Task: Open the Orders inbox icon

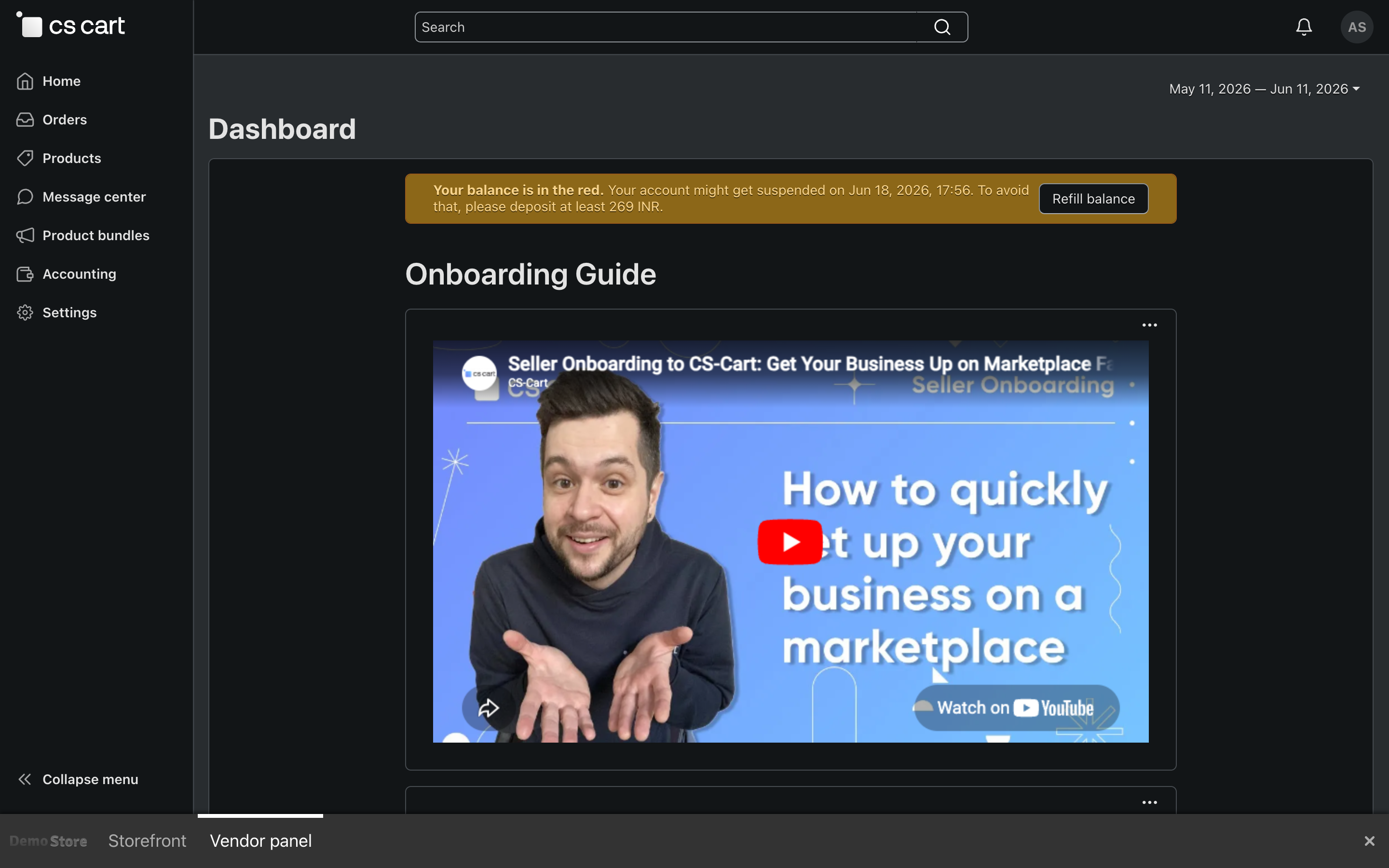Action: click(x=25, y=120)
